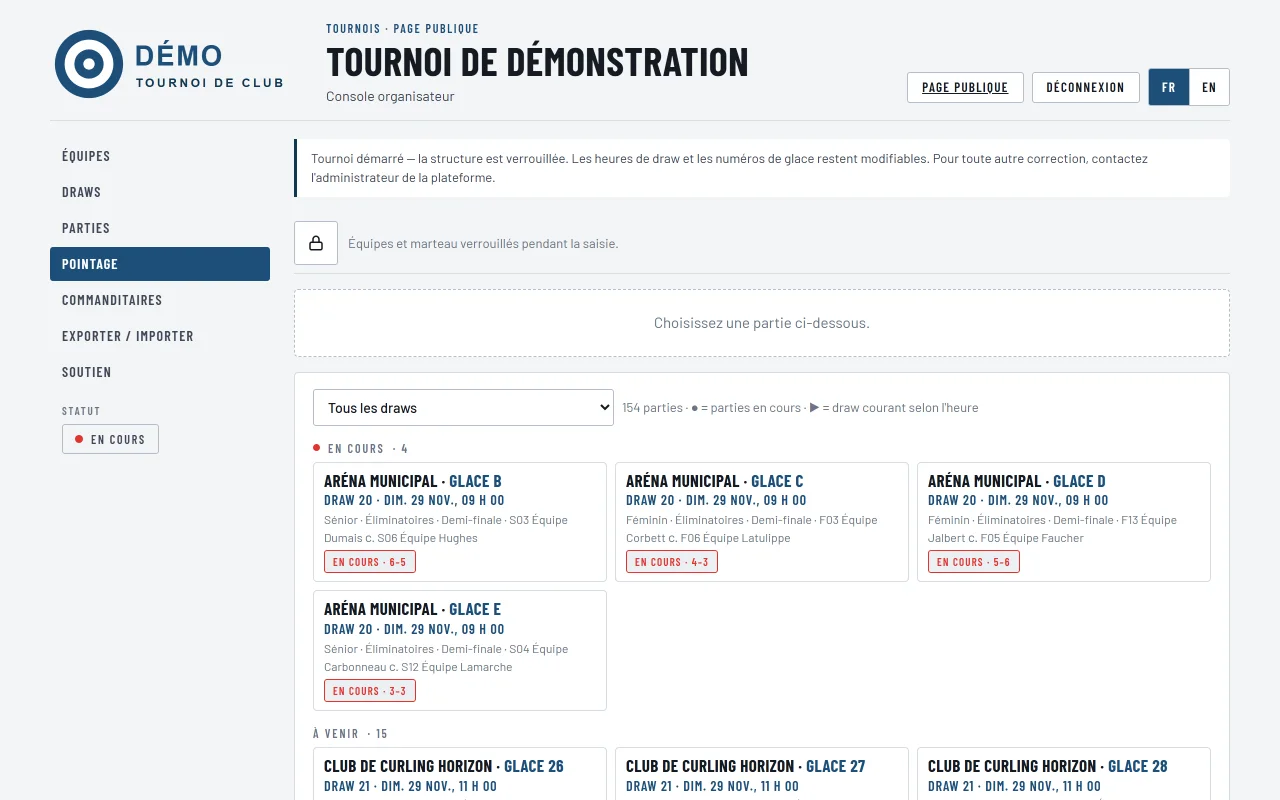Select the Aréna Municipal Glace E game card
The height and width of the screenshot is (800, 1280).
coord(460,650)
